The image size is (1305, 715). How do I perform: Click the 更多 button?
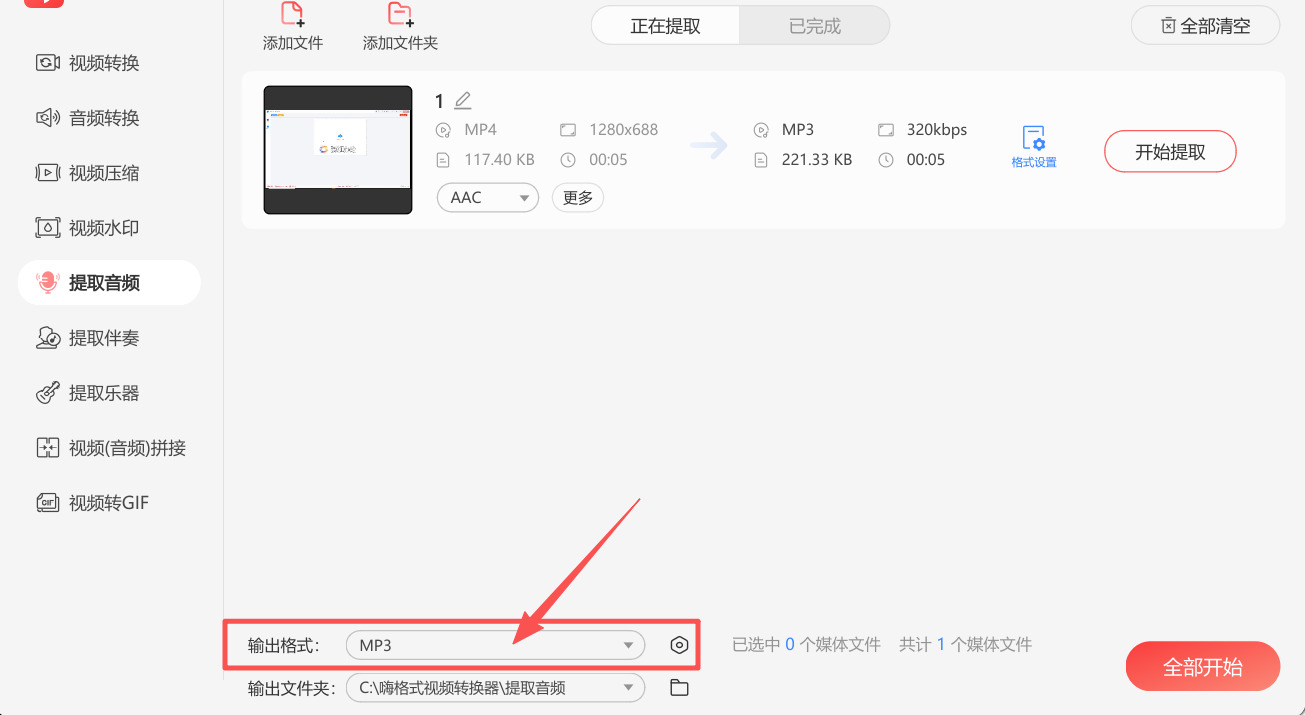(578, 198)
